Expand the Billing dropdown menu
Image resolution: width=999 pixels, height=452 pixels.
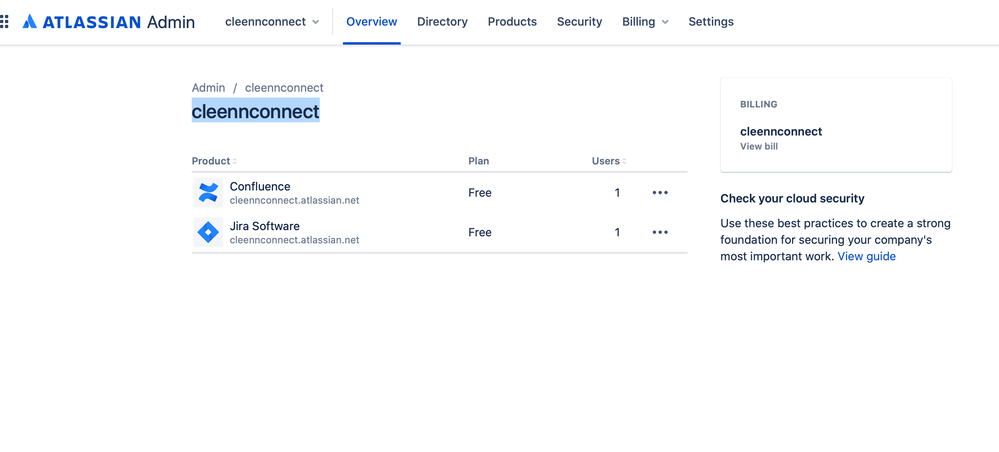pyautogui.click(x=645, y=21)
